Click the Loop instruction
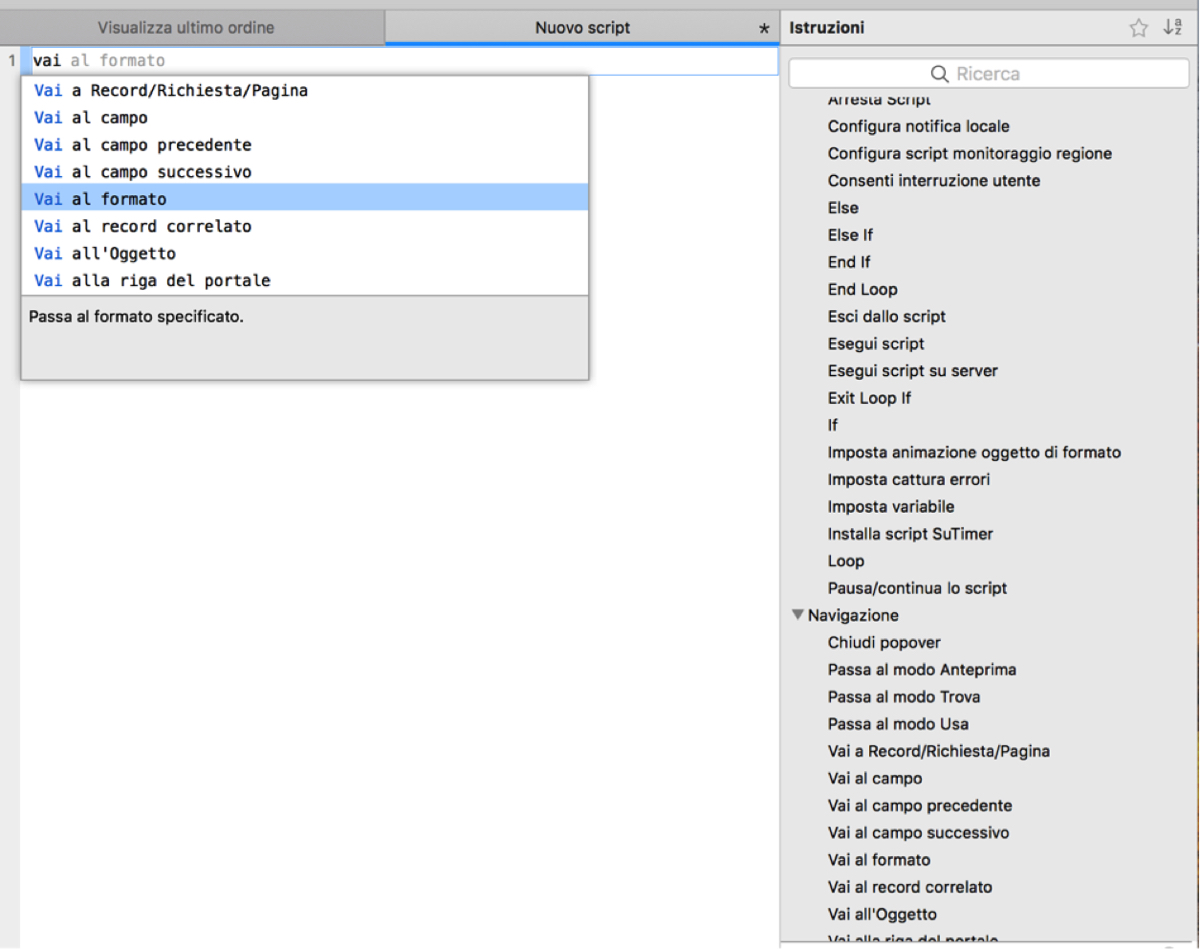 [846, 561]
